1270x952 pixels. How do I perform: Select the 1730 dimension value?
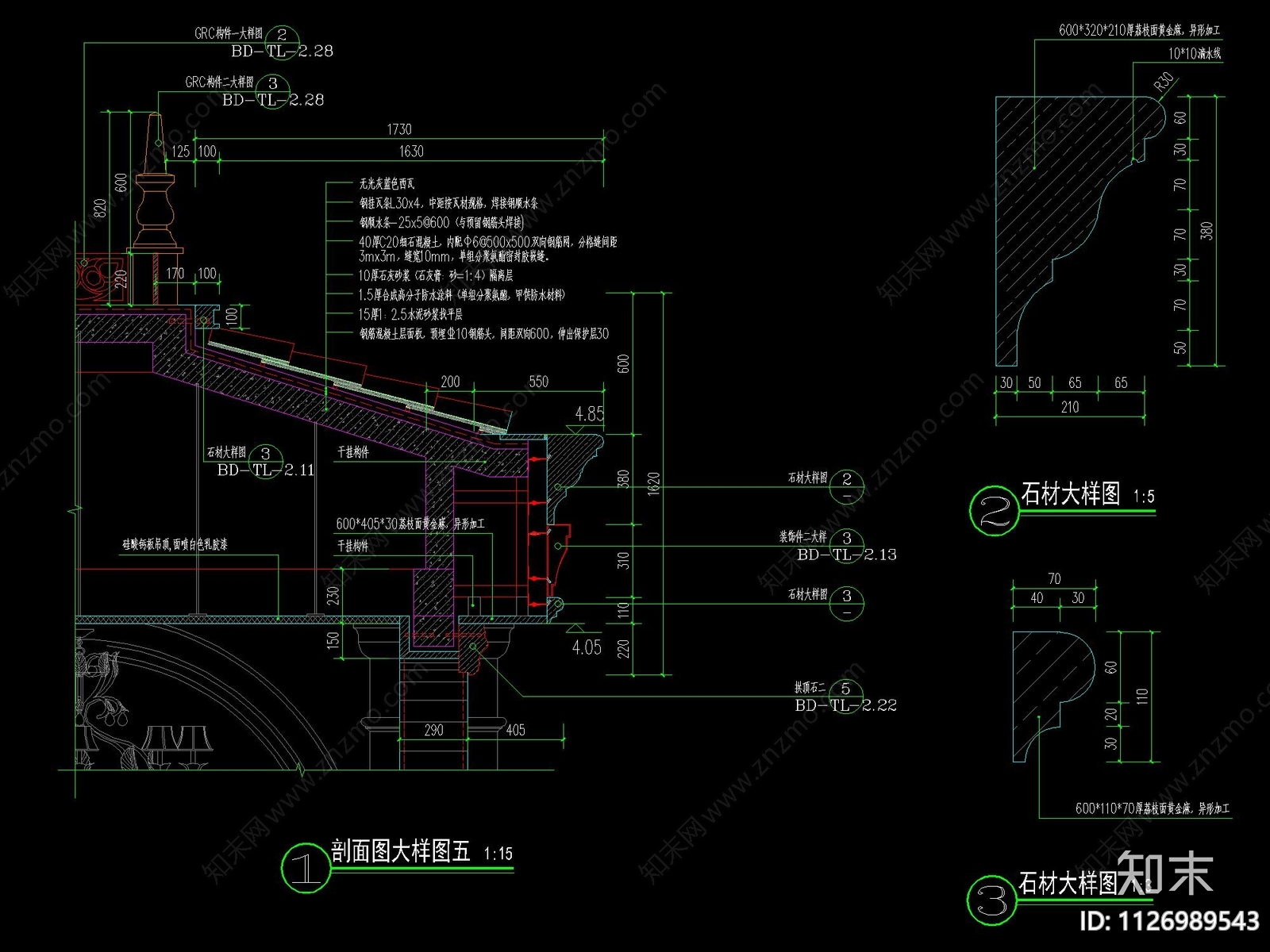click(399, 129)
